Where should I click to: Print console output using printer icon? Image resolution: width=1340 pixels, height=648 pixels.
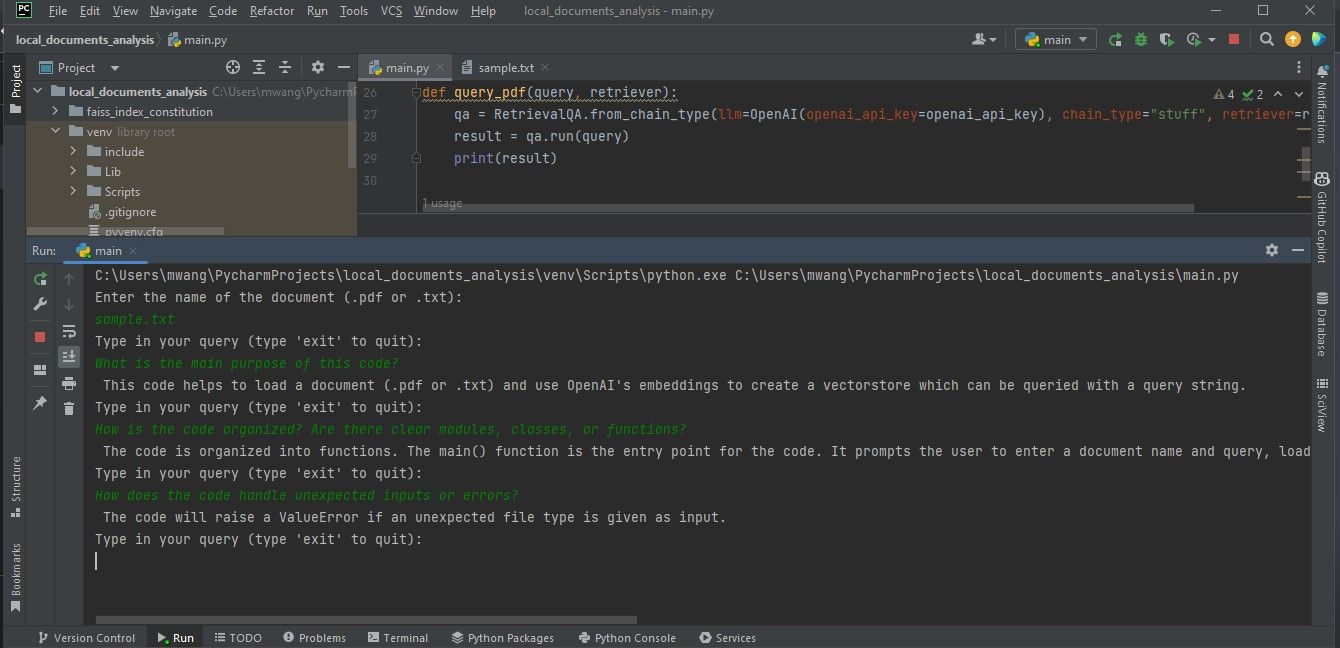pyautogui.click(x=68, y=382)
